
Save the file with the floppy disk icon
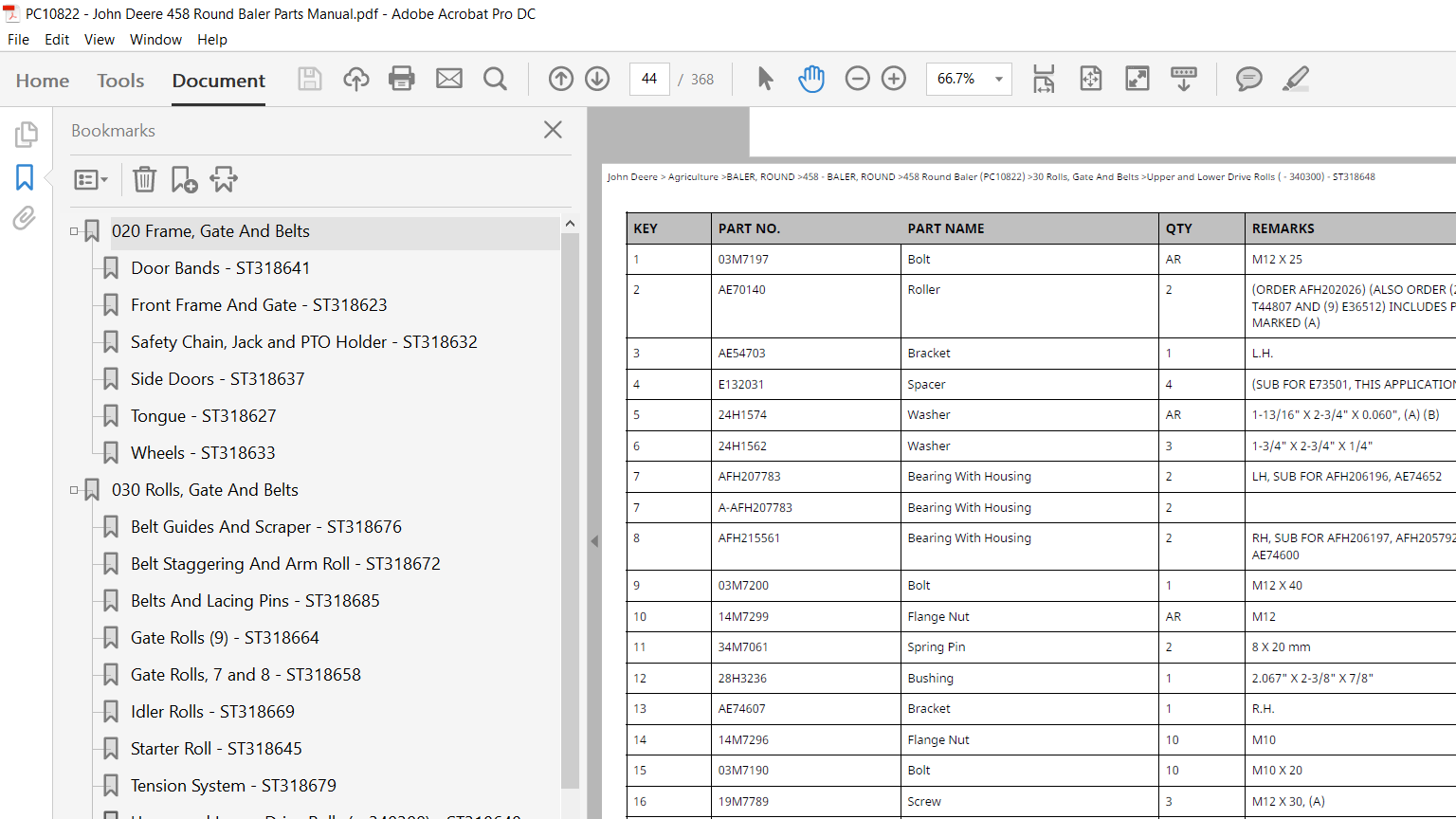(310, 79)
